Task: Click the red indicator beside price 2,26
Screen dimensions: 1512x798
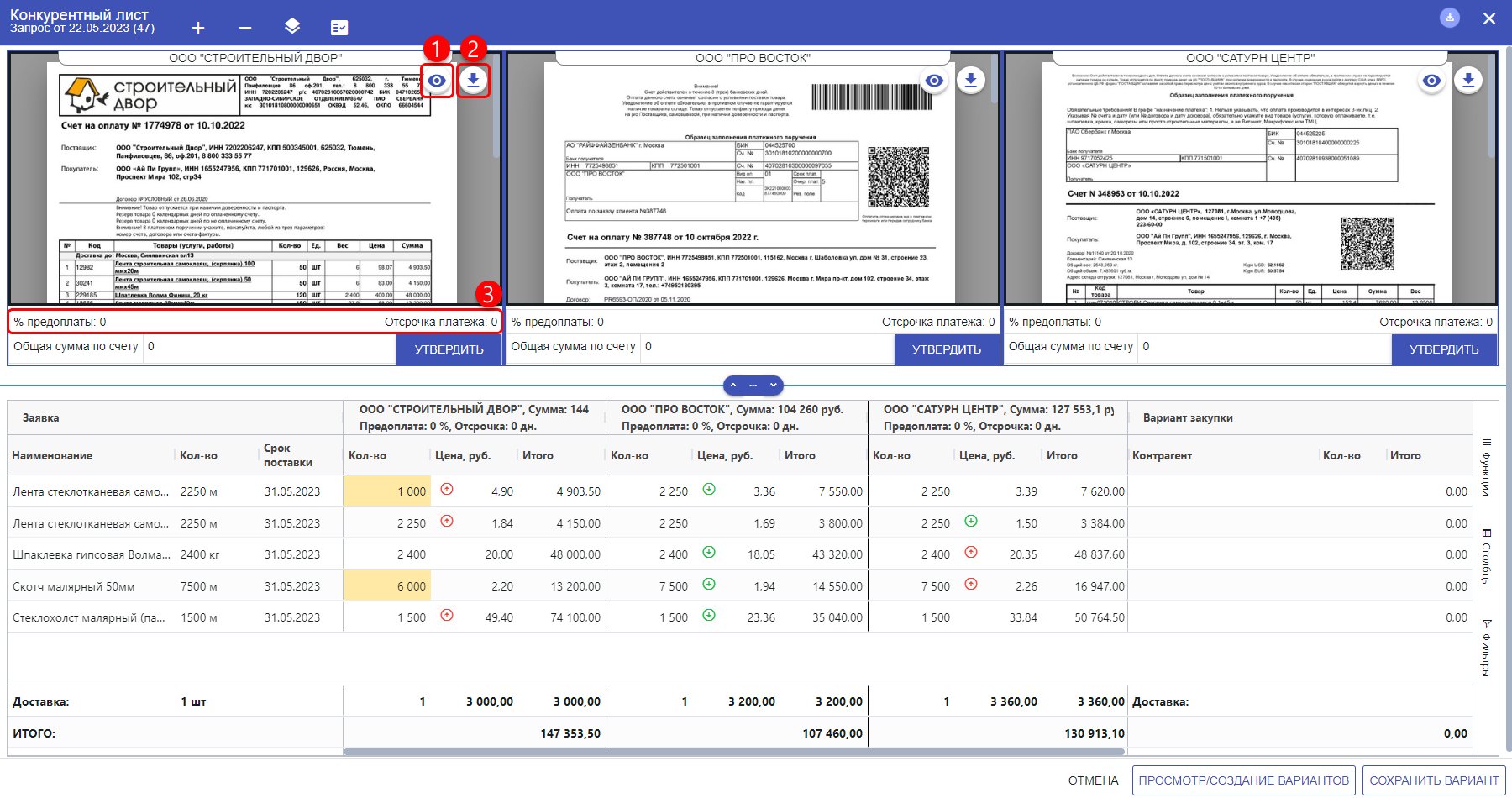Action: pos(971,584)
